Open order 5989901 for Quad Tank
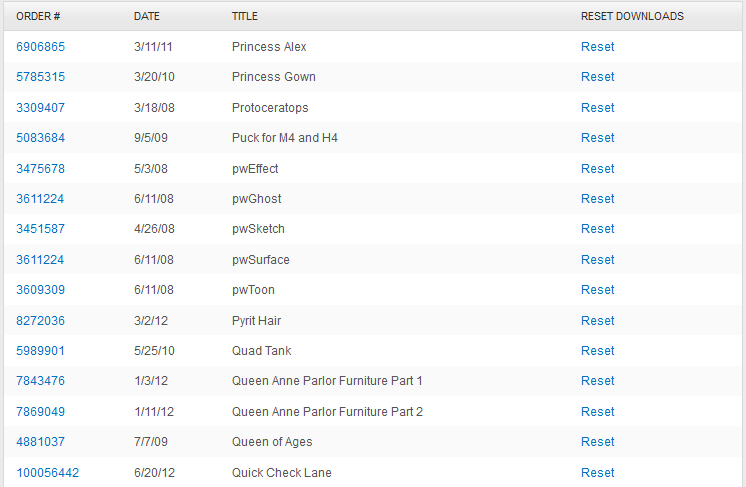This screenshot has width=746, height=487. coord(40,351)
